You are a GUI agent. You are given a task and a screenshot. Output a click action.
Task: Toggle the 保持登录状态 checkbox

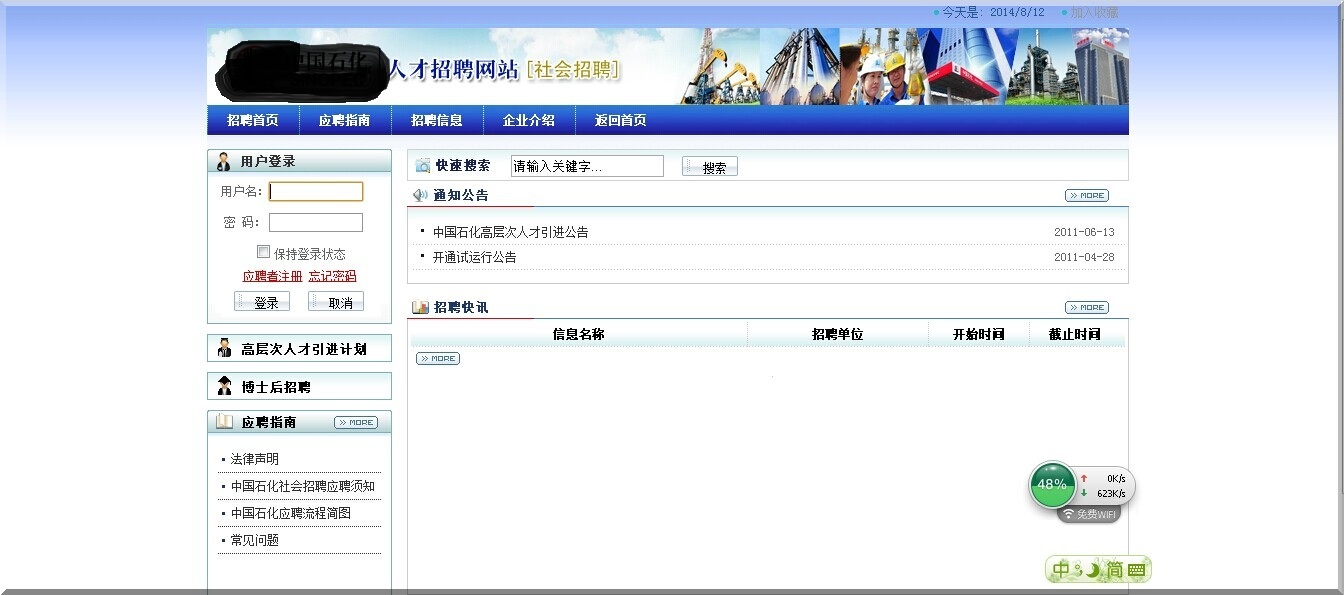[264, 252]
